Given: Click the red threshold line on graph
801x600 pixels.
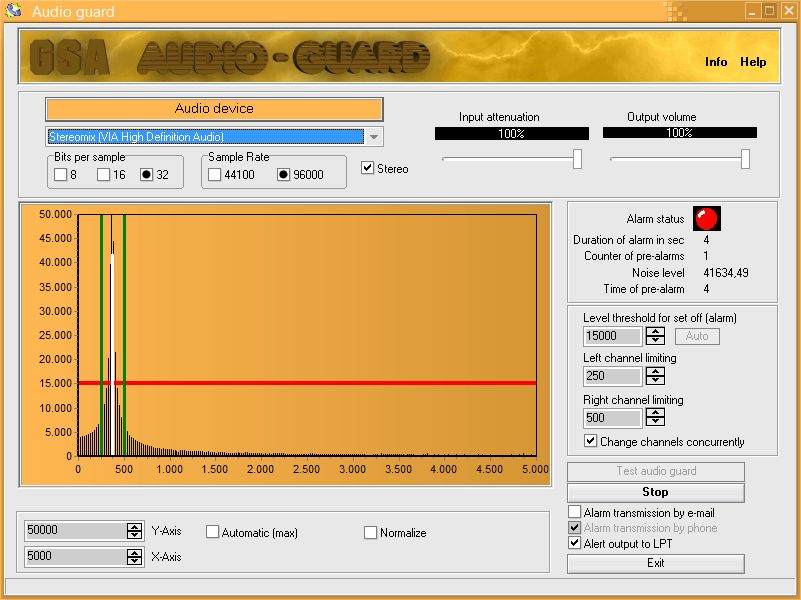Looking at the screenshot, I should coord(307,383).
